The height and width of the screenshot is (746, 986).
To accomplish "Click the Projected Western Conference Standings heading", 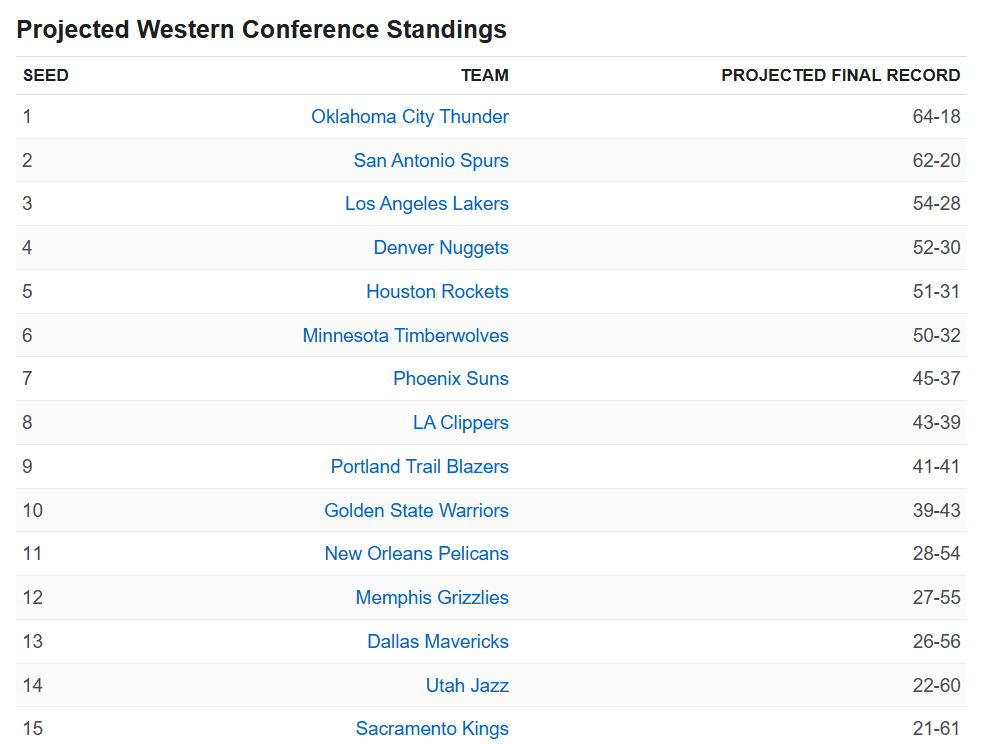I will click(261, 30).
